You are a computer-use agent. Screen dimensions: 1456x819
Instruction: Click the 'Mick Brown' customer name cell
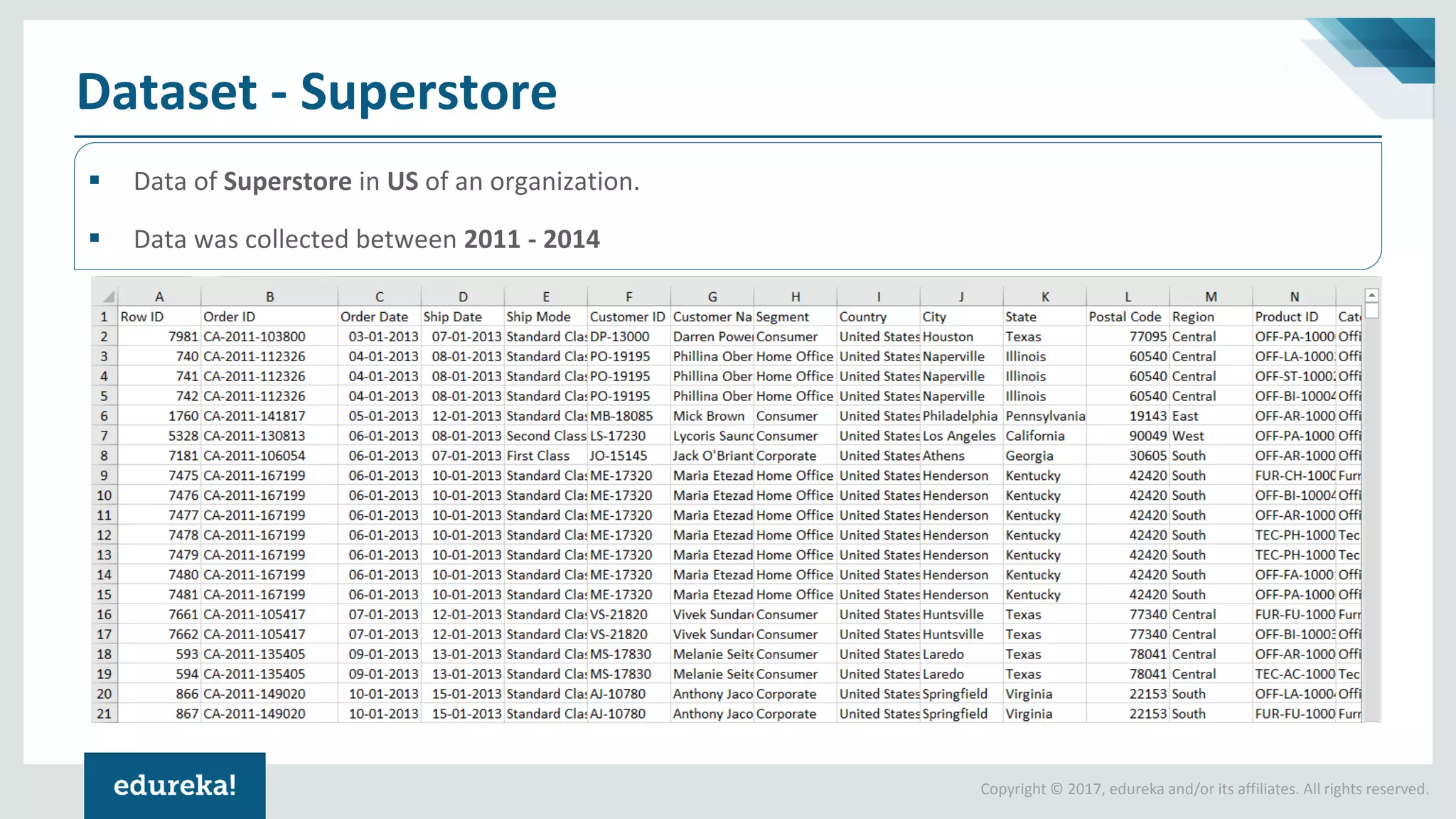712,416
